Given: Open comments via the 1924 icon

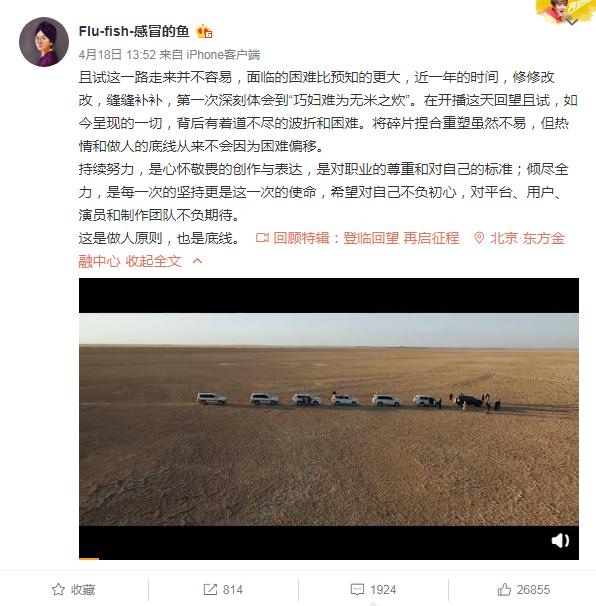Looking at the screenshot, I should [373, 589].
